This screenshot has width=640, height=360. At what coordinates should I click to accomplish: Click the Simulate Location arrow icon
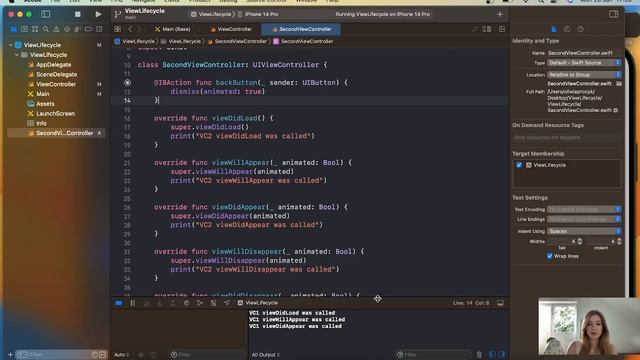click(x=227, y=303)
